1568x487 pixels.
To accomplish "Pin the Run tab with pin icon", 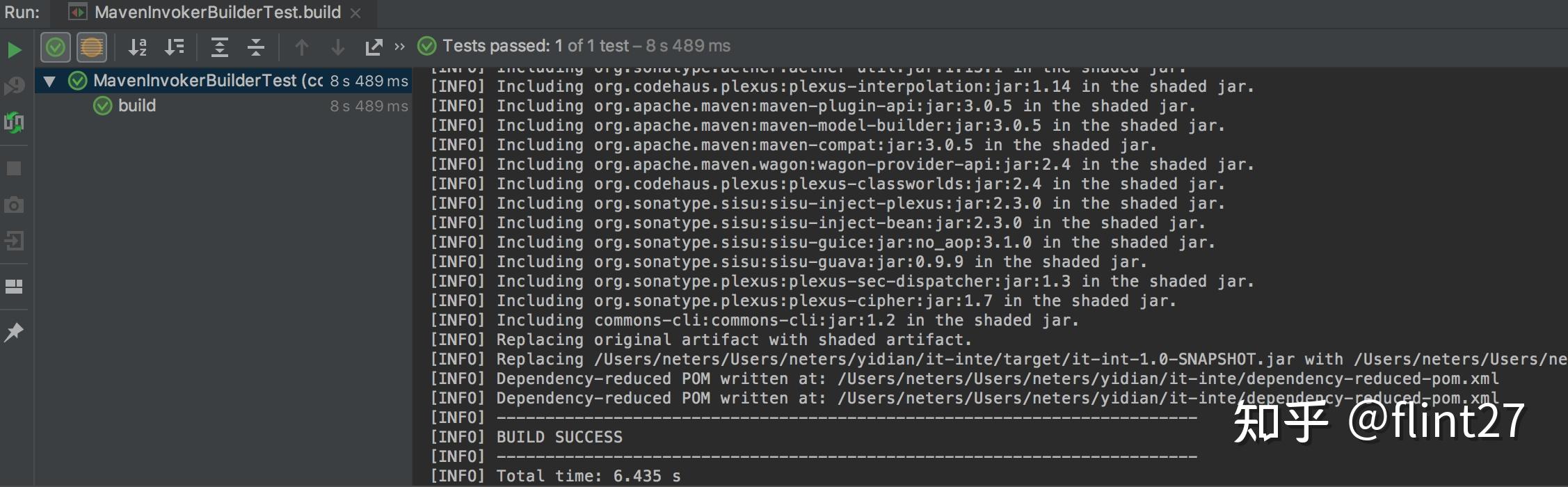I will click(14, 332).
